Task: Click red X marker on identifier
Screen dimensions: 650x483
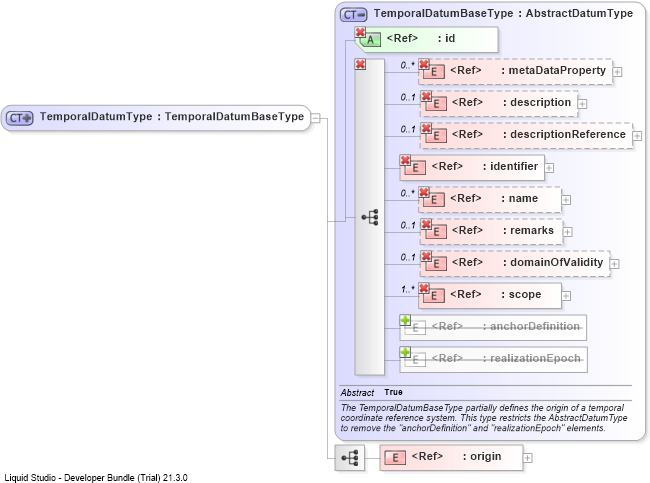Action: [405, 160]
